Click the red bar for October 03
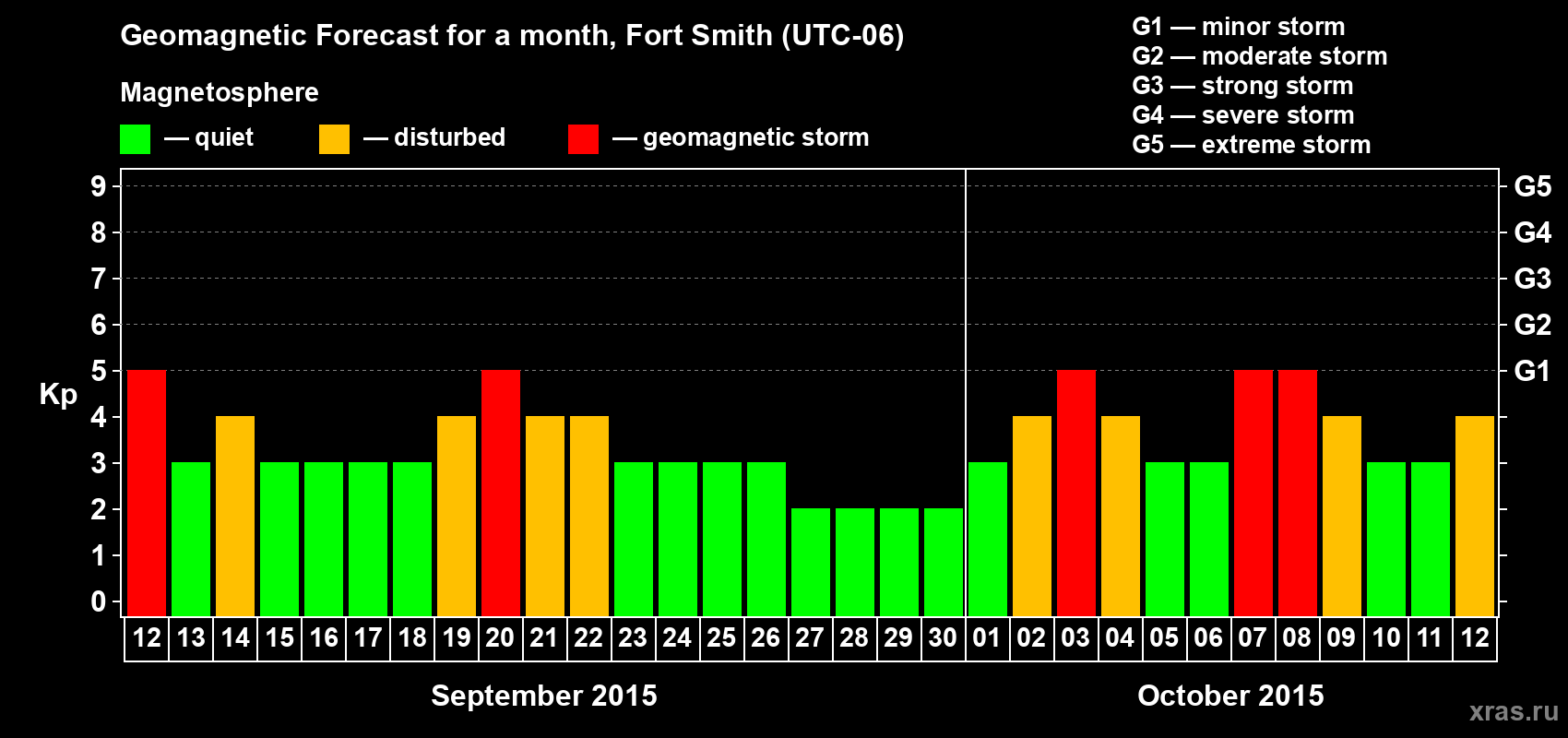The width and height of the screenshot is (1568, 738). pyautogui.click(x=1076, y=493)
